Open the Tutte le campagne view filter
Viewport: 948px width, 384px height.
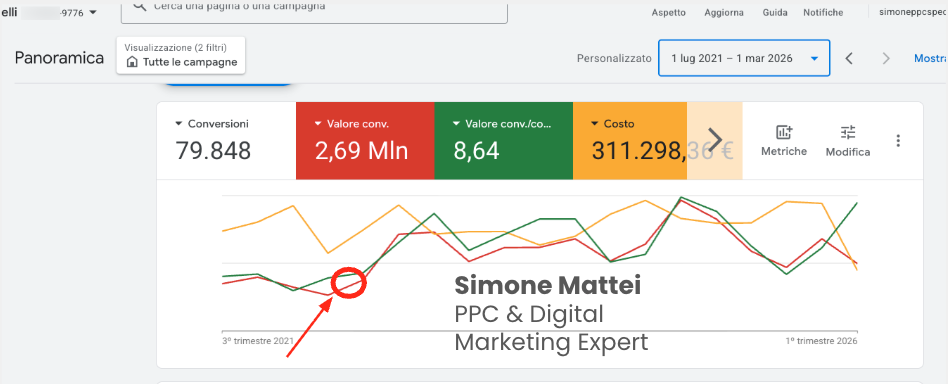point(181,56)
